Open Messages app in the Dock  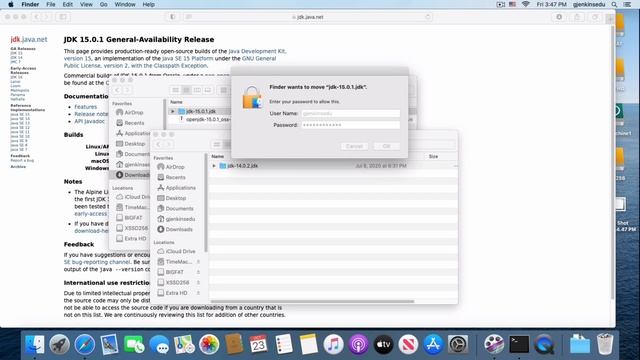tap(159, 344)
